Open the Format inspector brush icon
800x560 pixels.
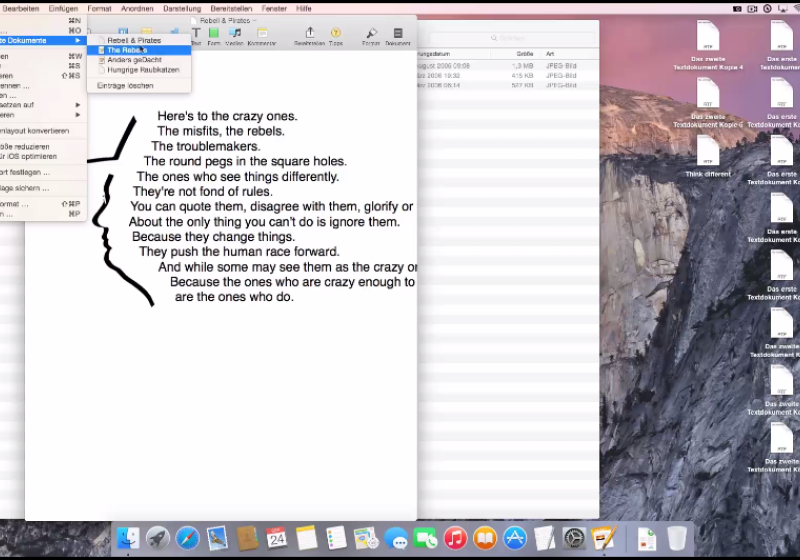tap(371, 35)
